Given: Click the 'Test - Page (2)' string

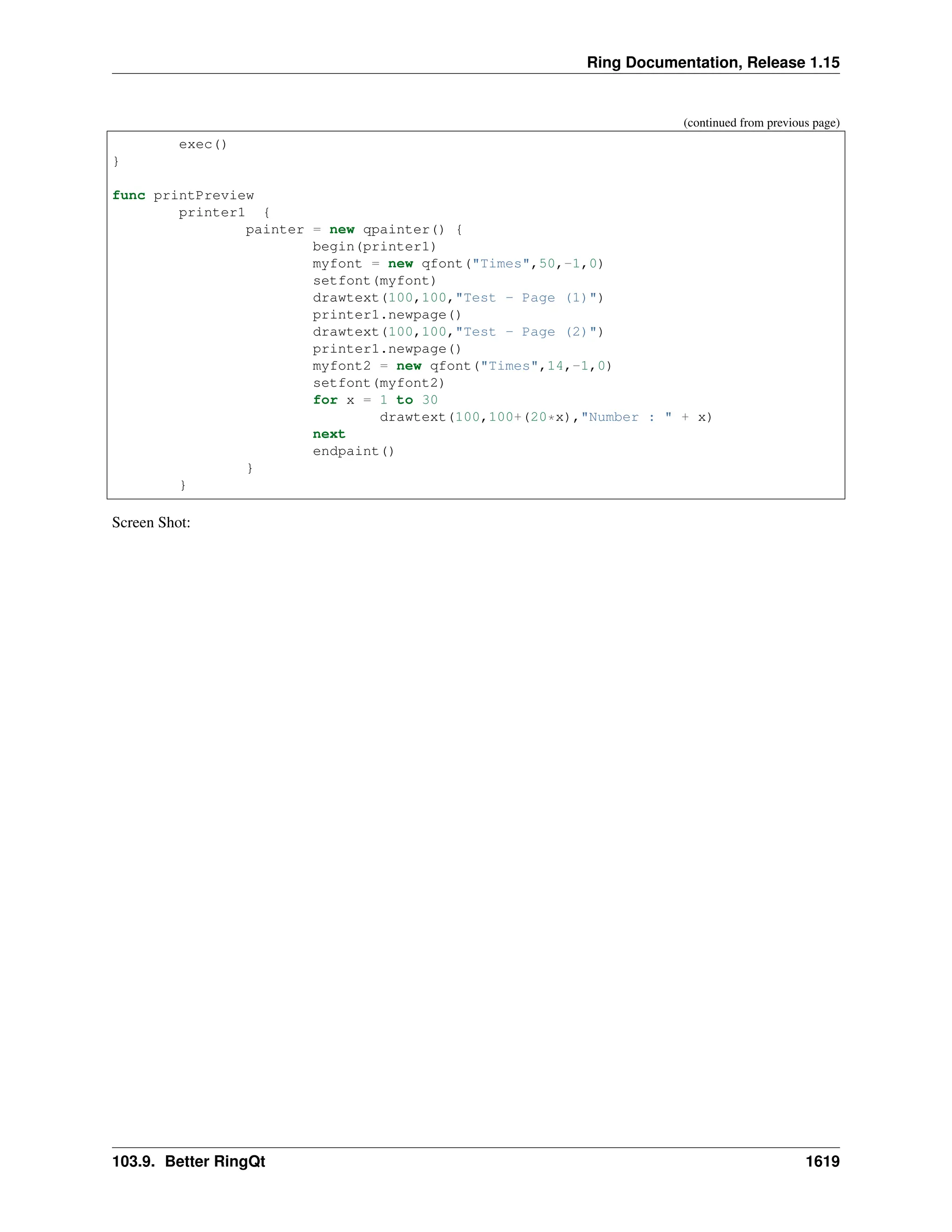Looking at the screenshot, I should click(x=526, y=331).
